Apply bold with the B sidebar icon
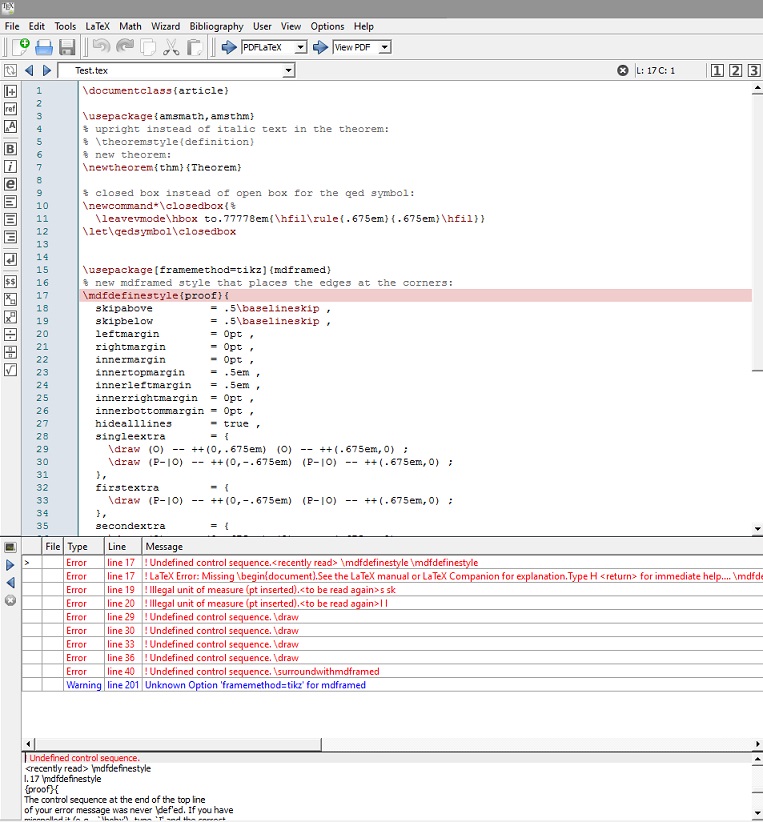The height and width of the screenshot is (822, 763). click(10, 149)
